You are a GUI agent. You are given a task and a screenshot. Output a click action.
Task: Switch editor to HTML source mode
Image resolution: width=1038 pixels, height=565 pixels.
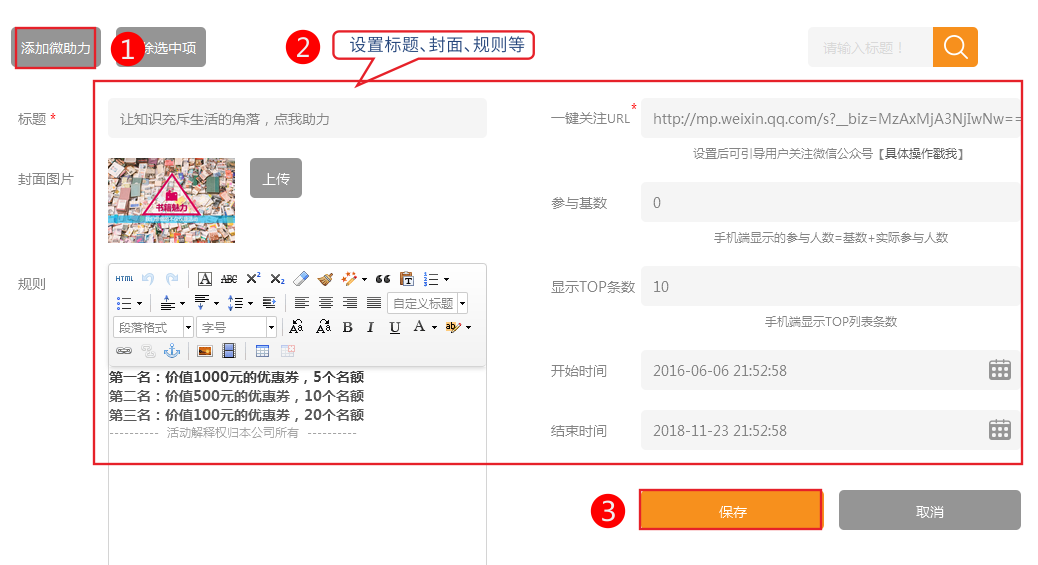click(x=124, y=279)
